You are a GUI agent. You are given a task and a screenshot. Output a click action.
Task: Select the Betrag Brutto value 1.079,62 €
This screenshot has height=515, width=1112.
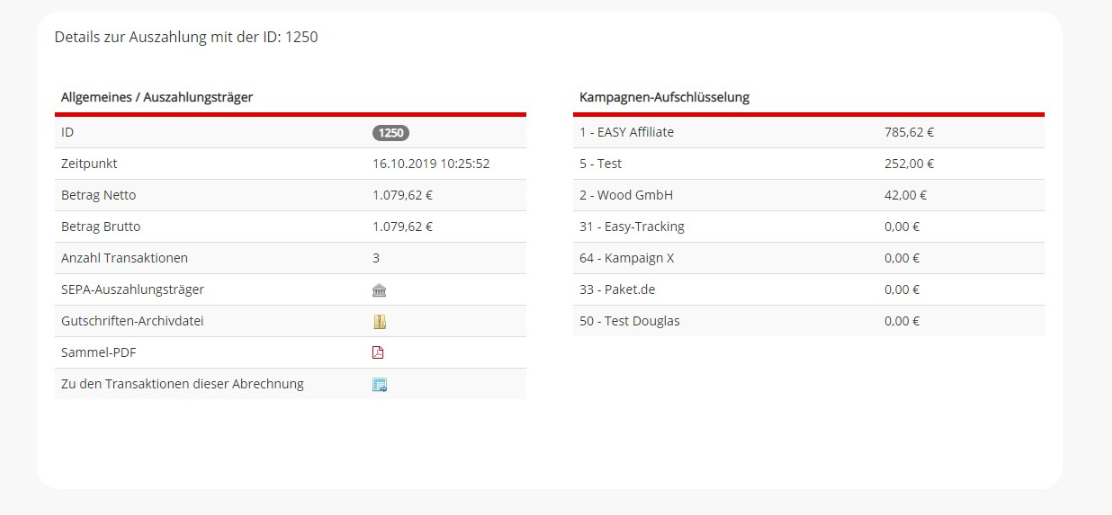403,227
